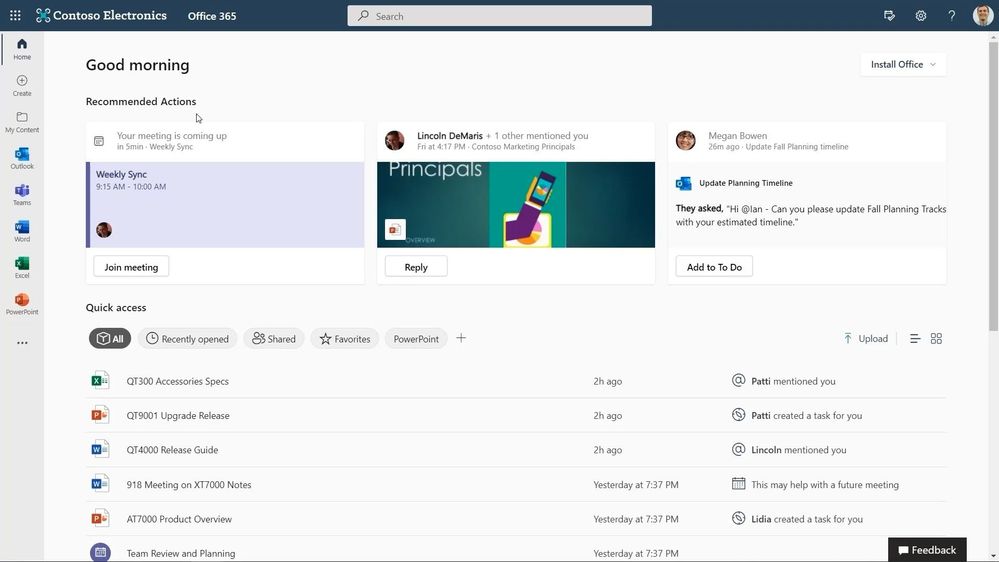The width and height of the screenshot is (999, 562).
Task: Open the app launcher waffle icon
Action: [x=15, y=15]
